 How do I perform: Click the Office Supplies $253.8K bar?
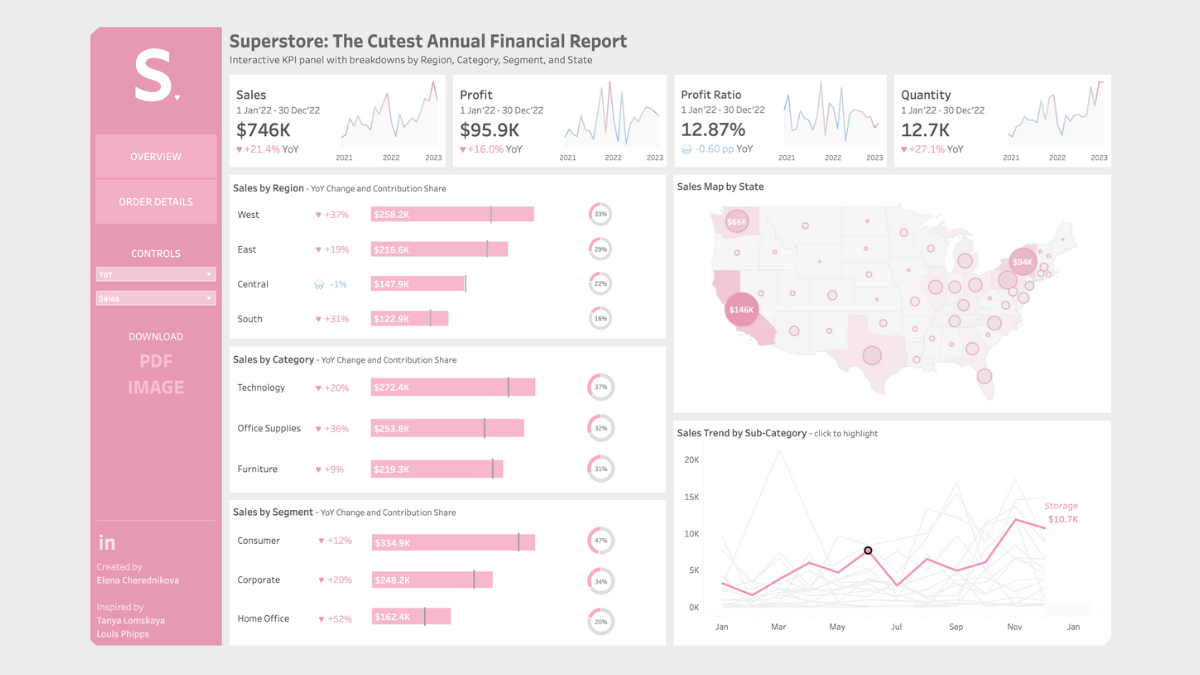click(447, 428)
